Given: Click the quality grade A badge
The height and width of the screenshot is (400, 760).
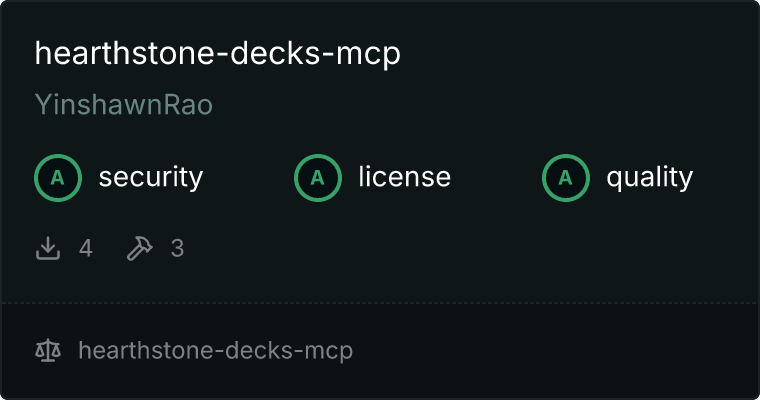Looking at the screenshot, I should click(566, 178).
